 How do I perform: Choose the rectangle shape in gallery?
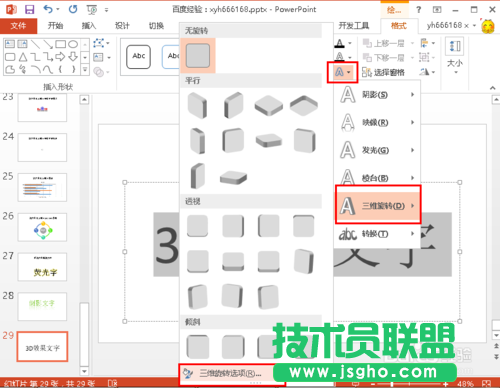click(60, 44)
